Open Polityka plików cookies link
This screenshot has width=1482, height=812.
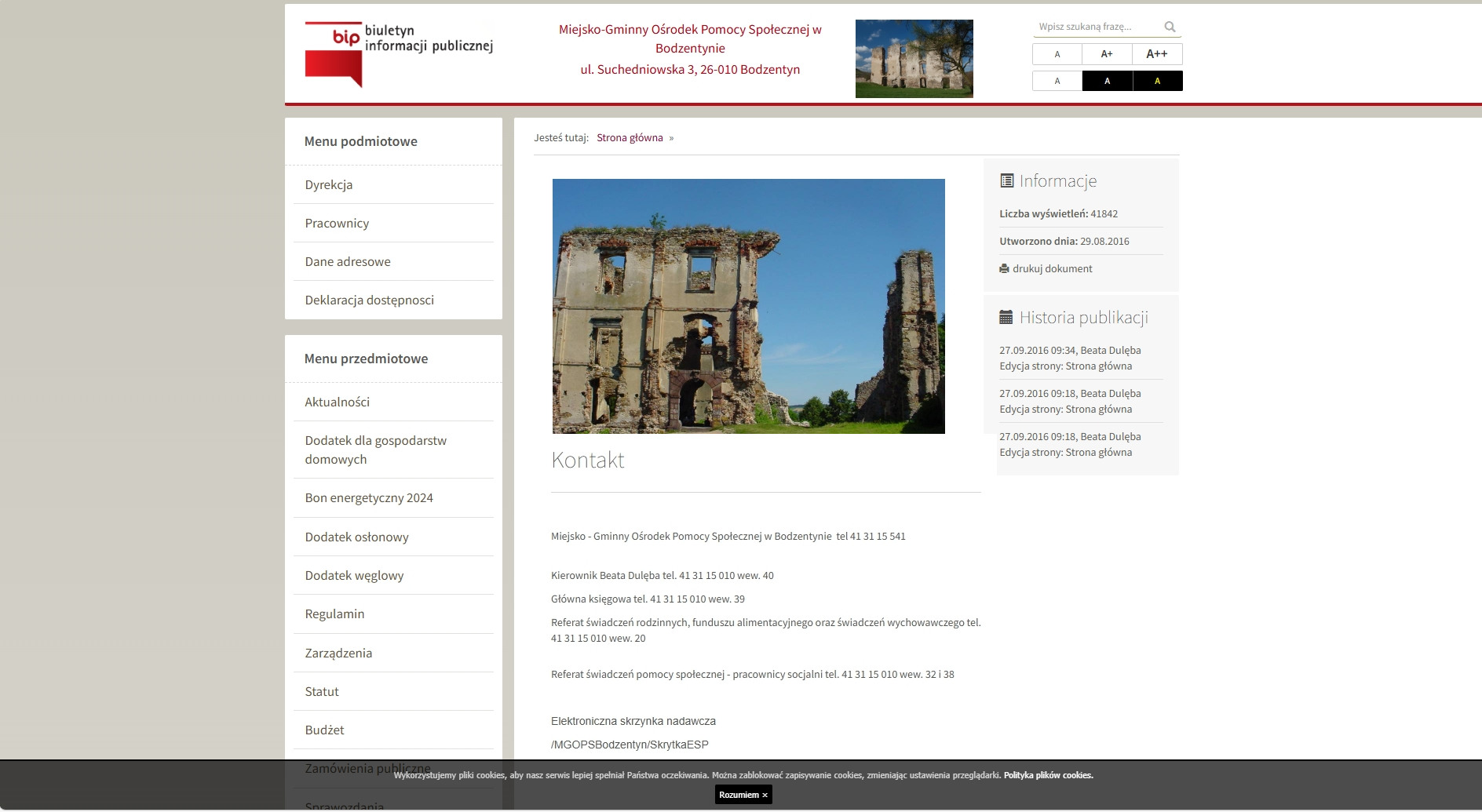pyautogui.click(x=1048, y=775)
